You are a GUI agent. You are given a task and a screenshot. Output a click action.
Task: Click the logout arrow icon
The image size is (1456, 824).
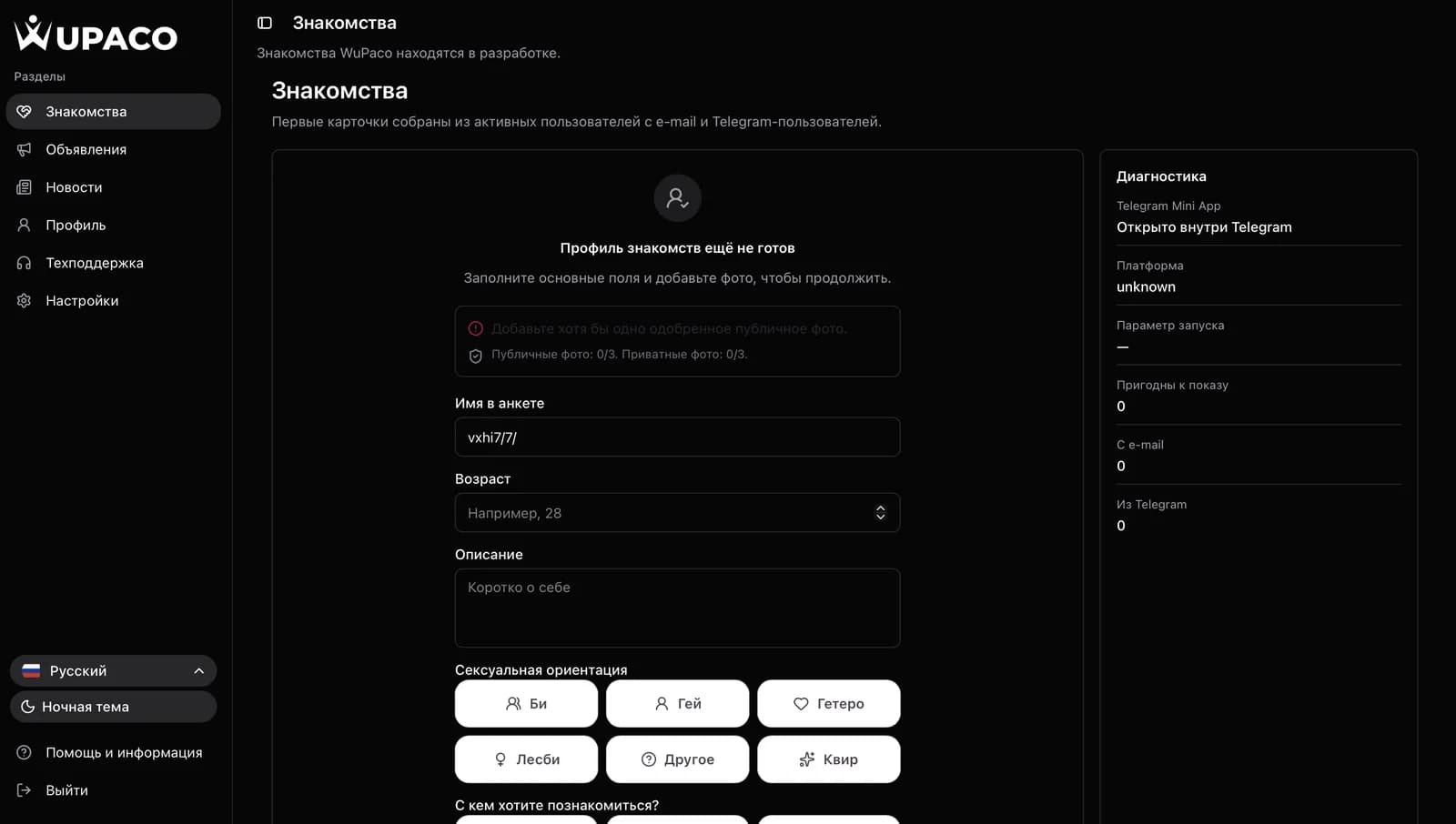point(25,790)
